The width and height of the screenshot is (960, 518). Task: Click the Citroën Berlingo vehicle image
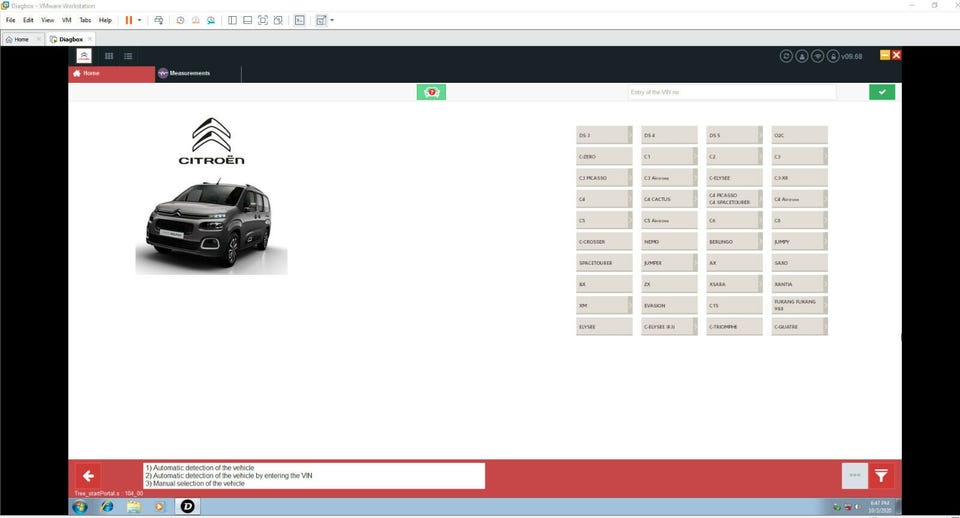coord(211,224)
